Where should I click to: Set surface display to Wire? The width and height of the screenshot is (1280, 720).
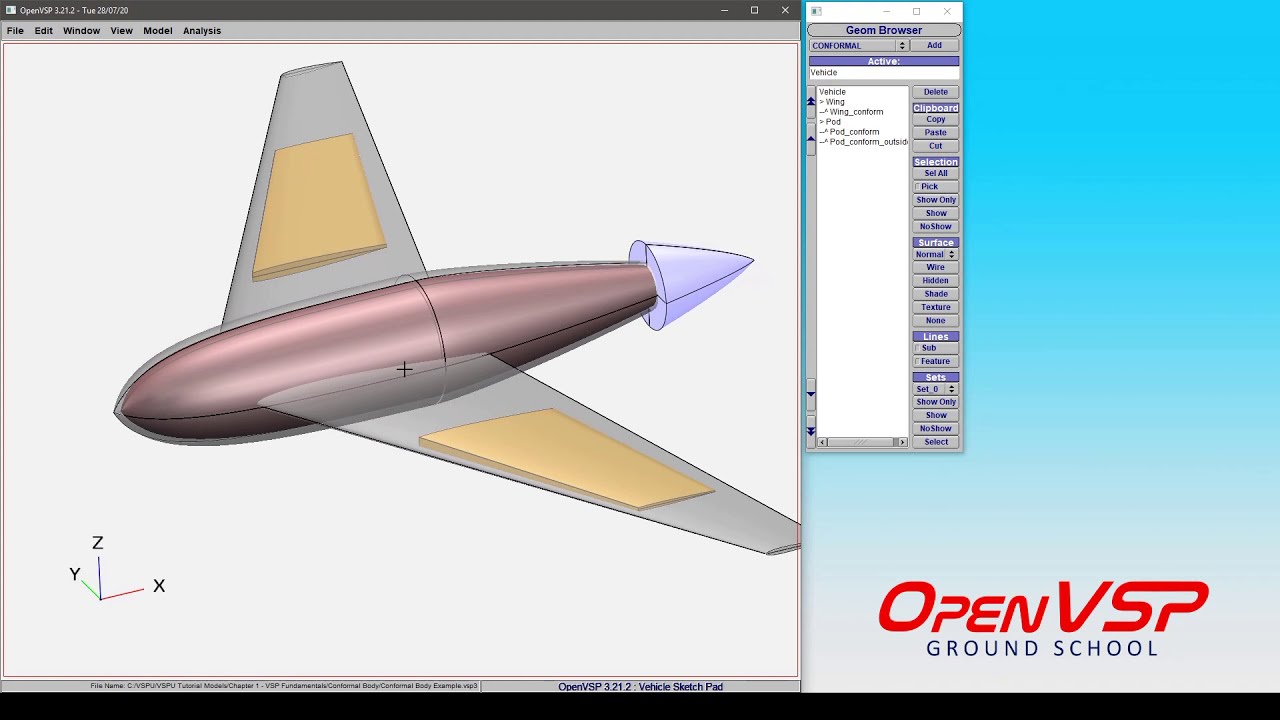[x=936, y=267]
